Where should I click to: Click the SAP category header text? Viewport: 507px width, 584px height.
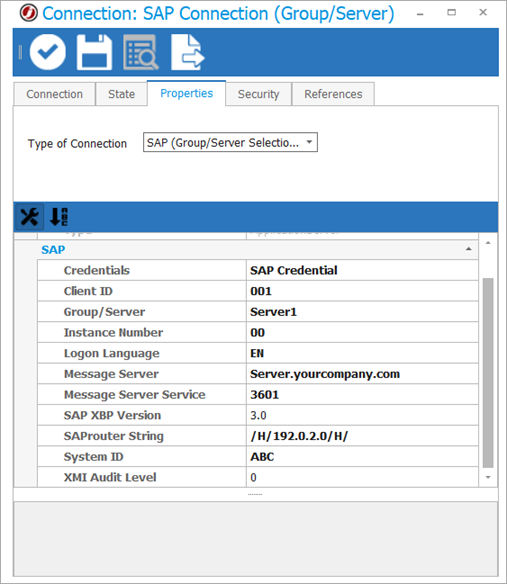(x=53, y=250)
